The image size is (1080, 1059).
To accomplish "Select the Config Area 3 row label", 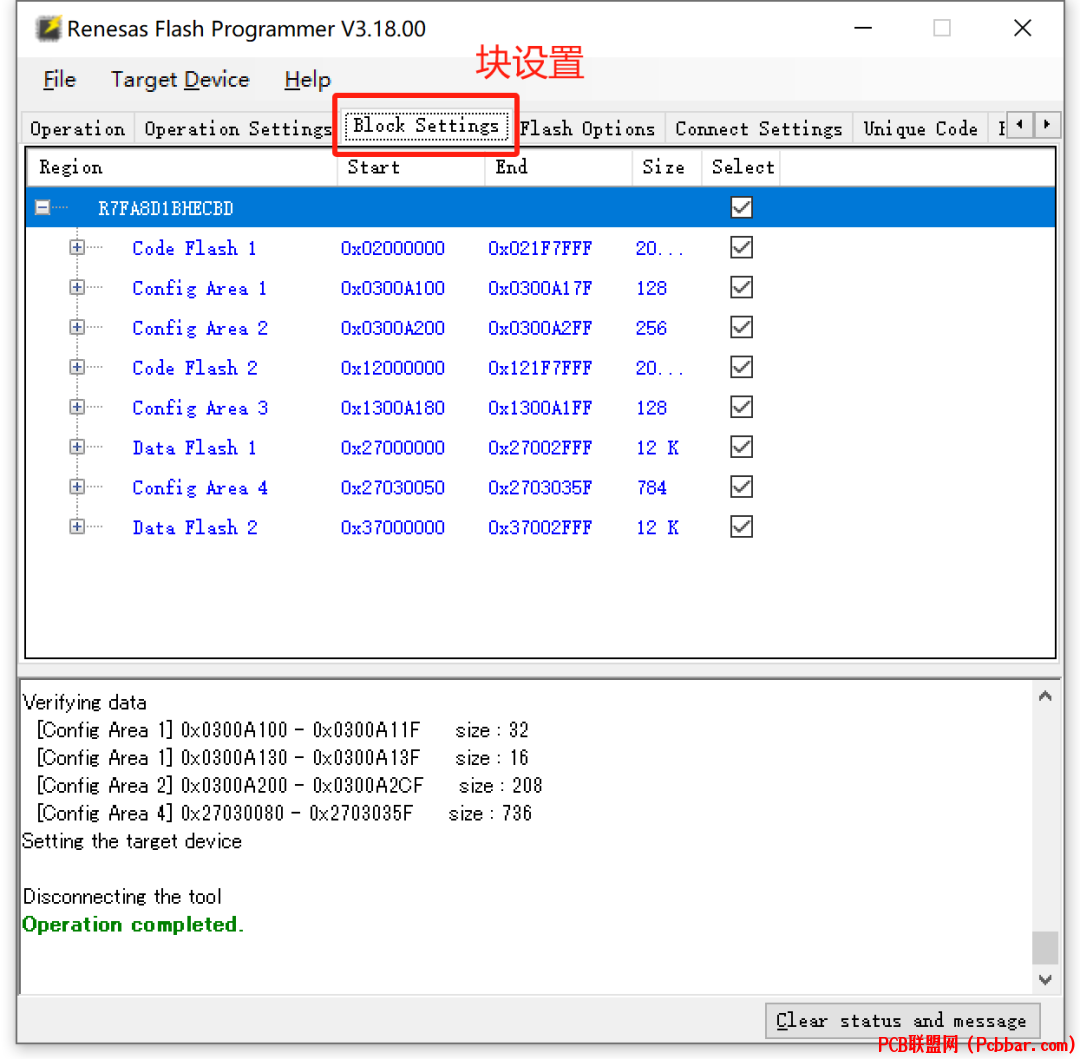I will (200, 408).
